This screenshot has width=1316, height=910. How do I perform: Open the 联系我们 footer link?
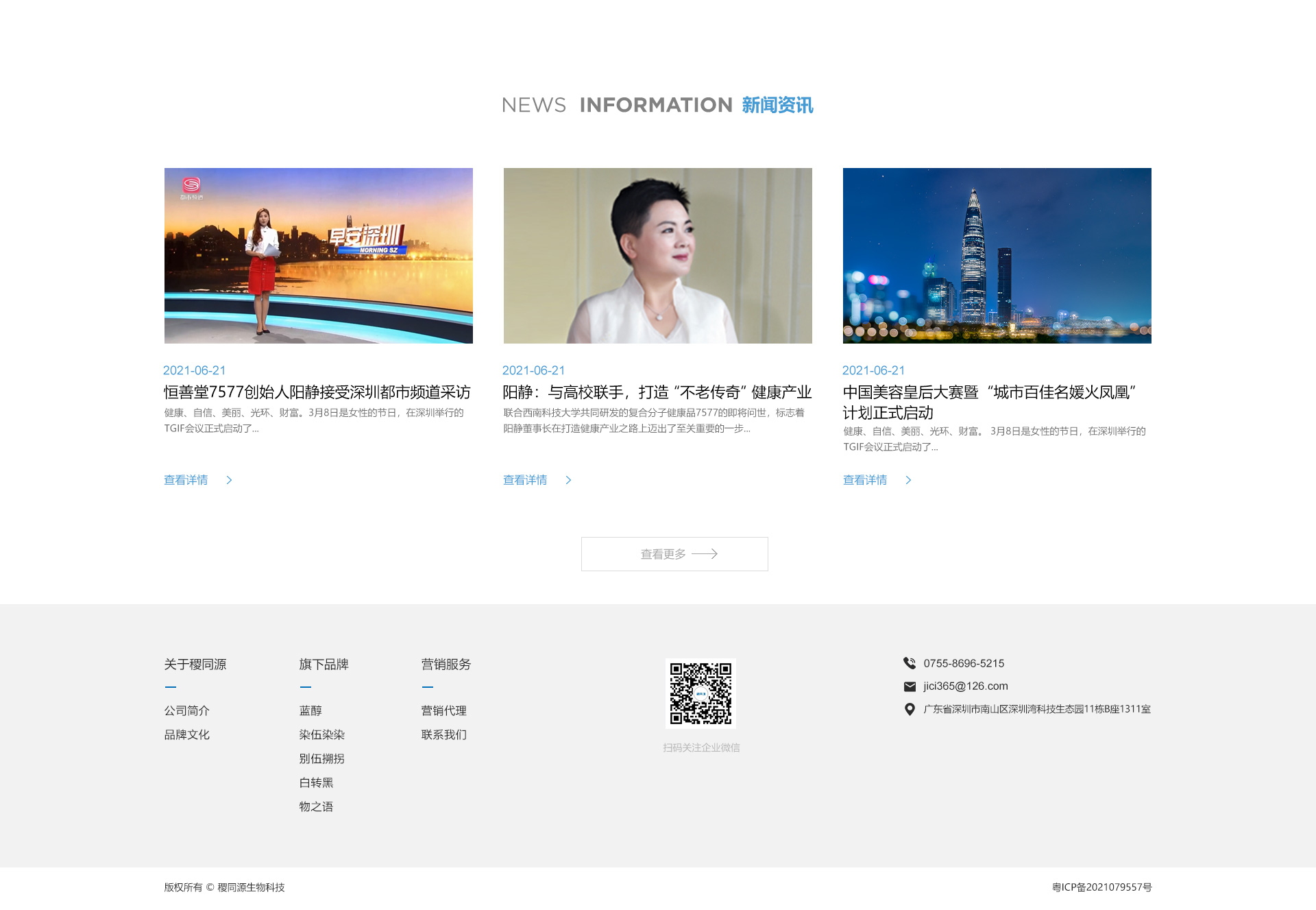[443, 734]
